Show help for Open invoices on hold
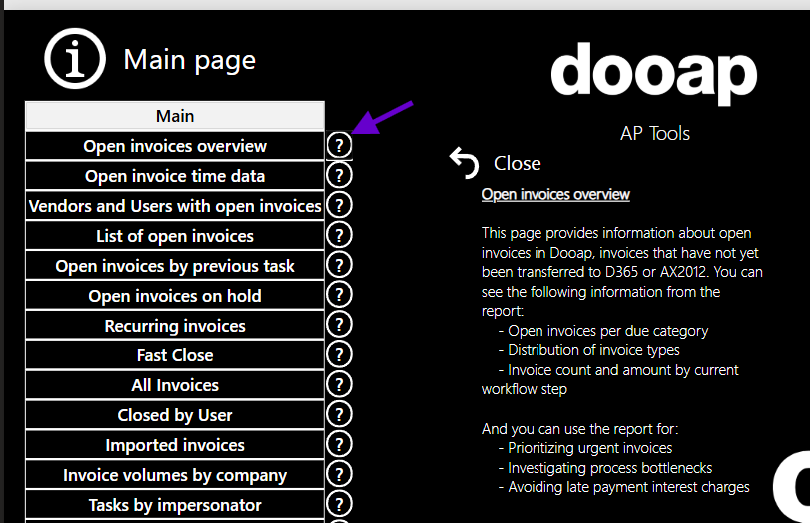810x523 pixels. coord(339,295)
